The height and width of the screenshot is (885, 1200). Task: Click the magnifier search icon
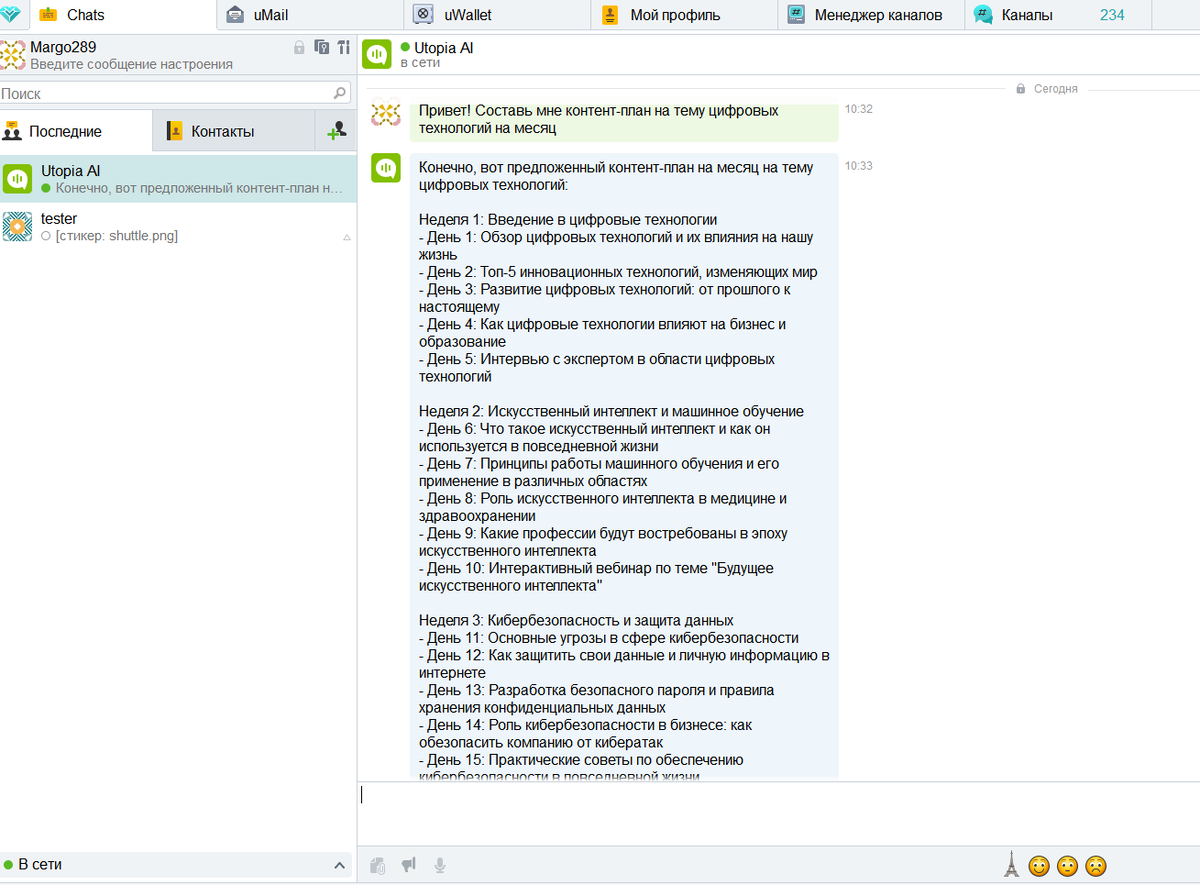(x=340, y=93)
